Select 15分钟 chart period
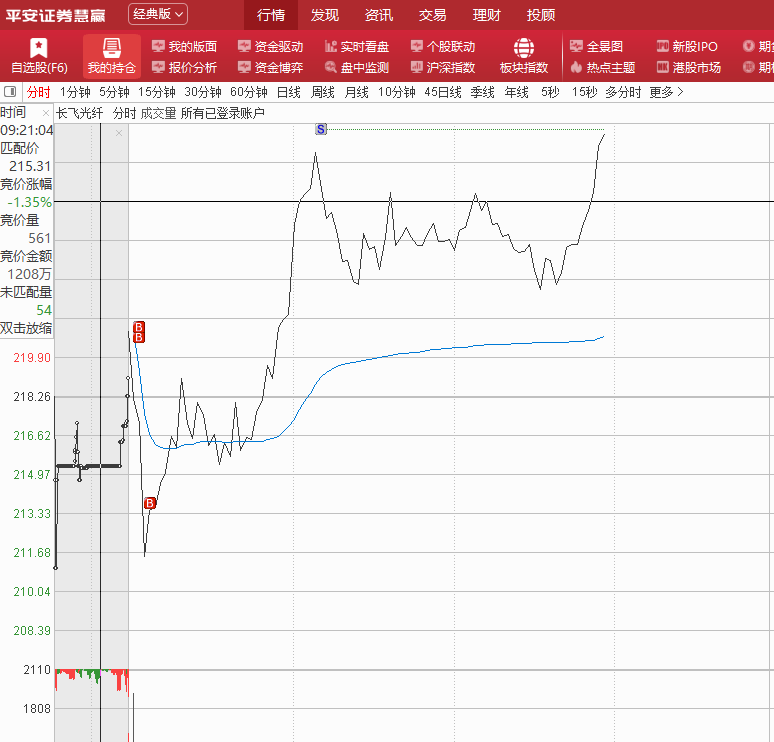 tap(156, 92)
